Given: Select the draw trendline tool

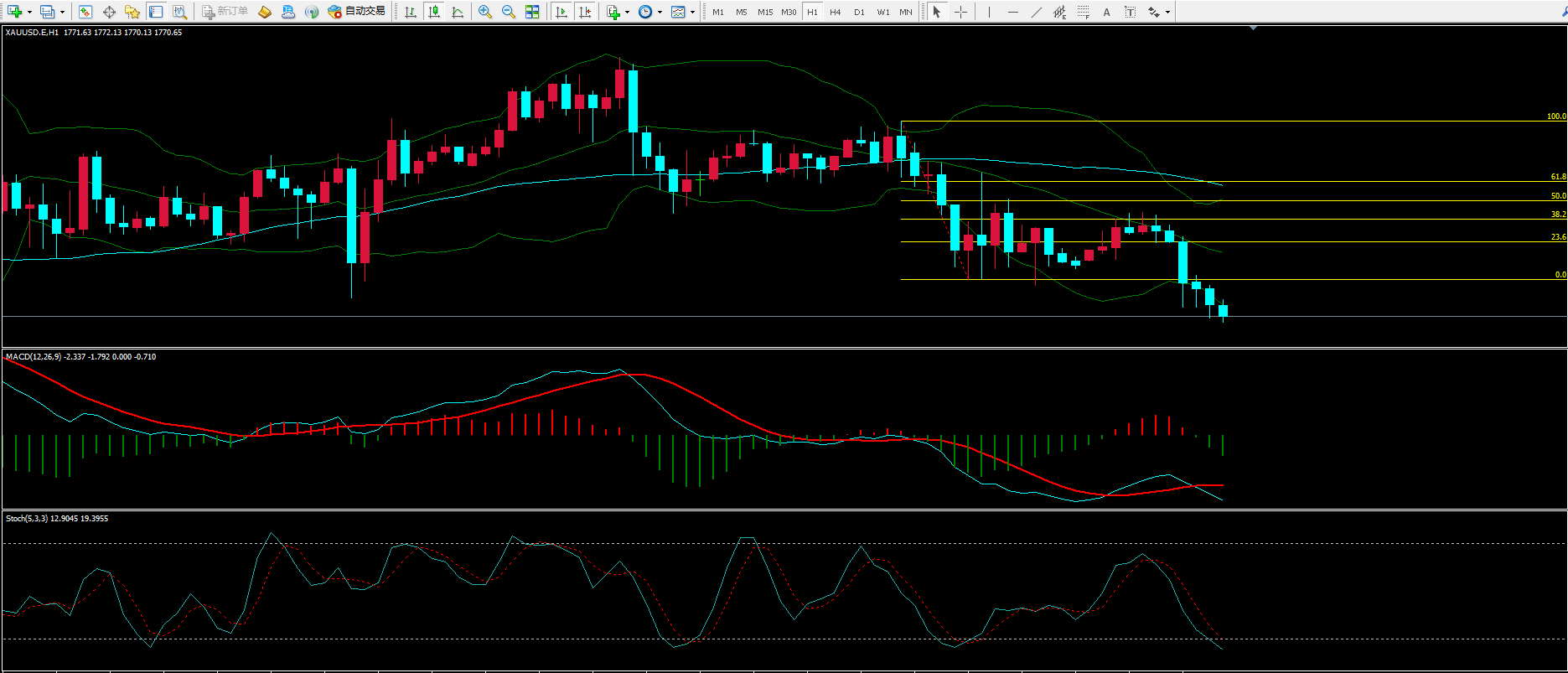Looking at the screenshot, I should pos(1036,12).
